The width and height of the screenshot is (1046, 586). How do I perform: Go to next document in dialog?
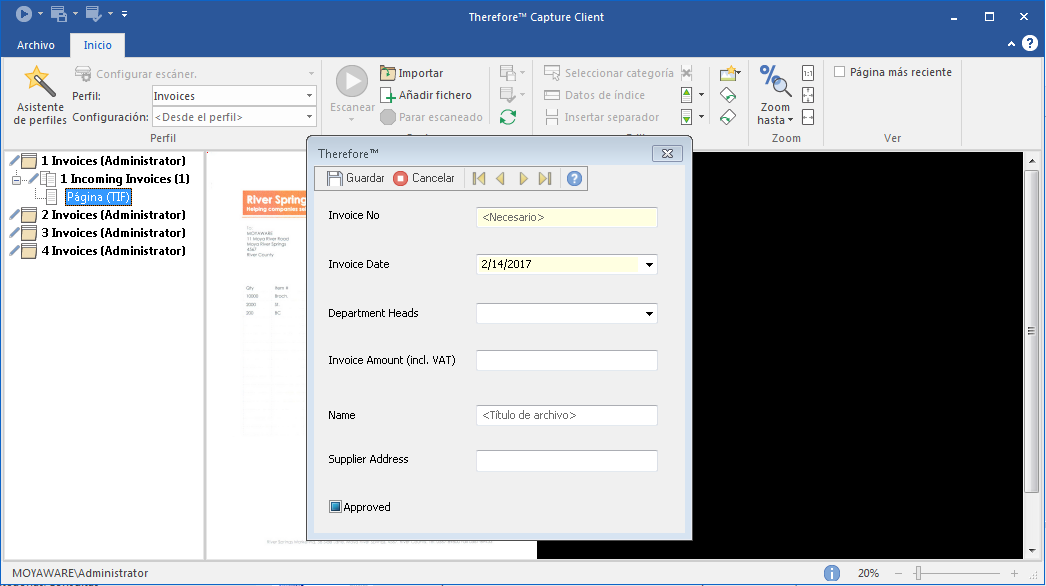523,178
